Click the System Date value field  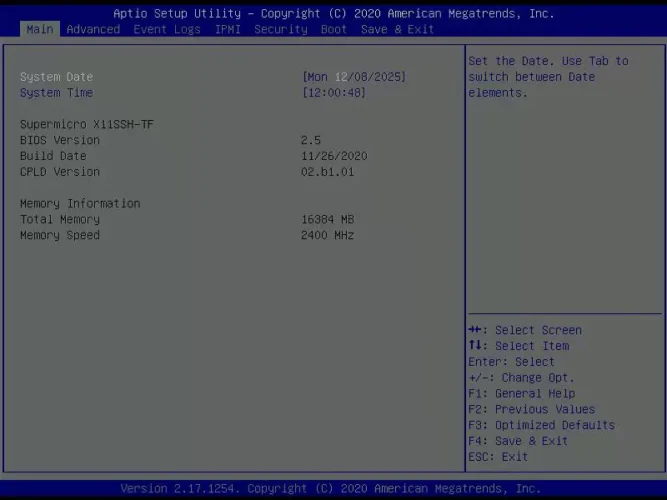354,77
